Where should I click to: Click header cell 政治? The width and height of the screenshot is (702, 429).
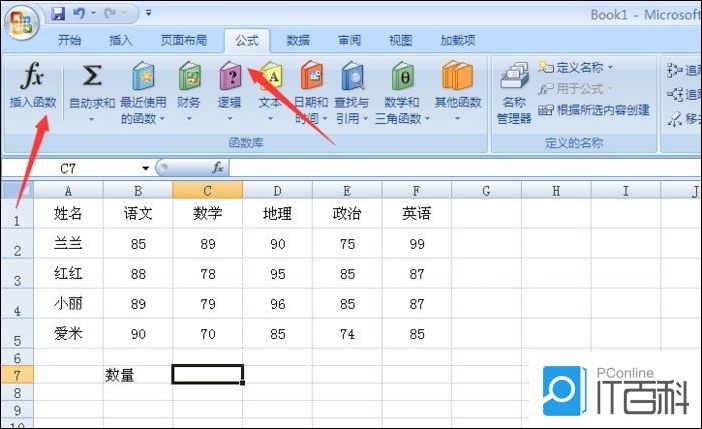tap(347, 214)
